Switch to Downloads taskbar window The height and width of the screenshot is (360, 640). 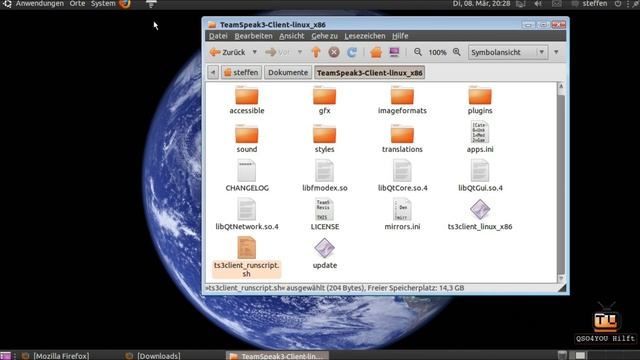[153, 356]
